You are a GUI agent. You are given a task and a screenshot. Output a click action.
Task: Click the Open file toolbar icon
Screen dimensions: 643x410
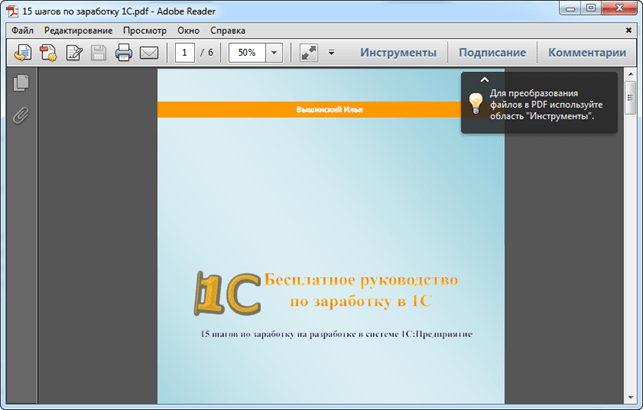(x=23, y=53)
